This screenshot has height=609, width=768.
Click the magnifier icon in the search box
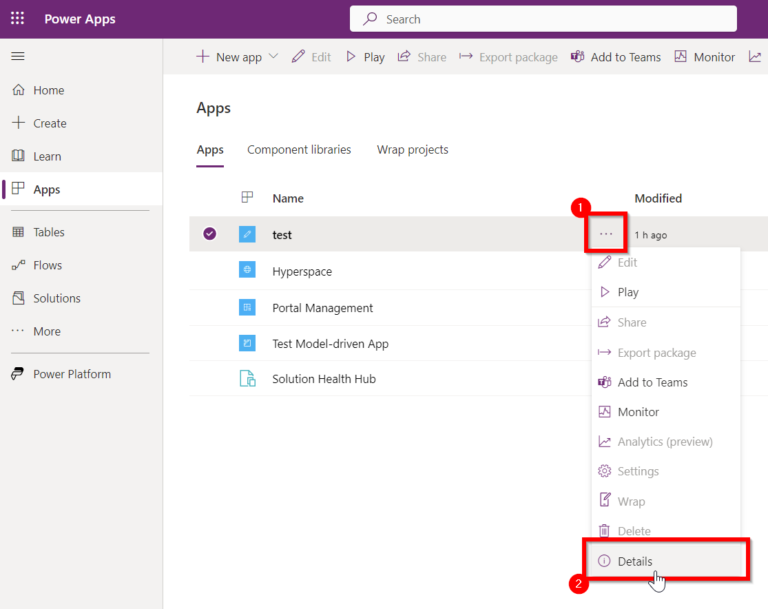click(370, 19)
